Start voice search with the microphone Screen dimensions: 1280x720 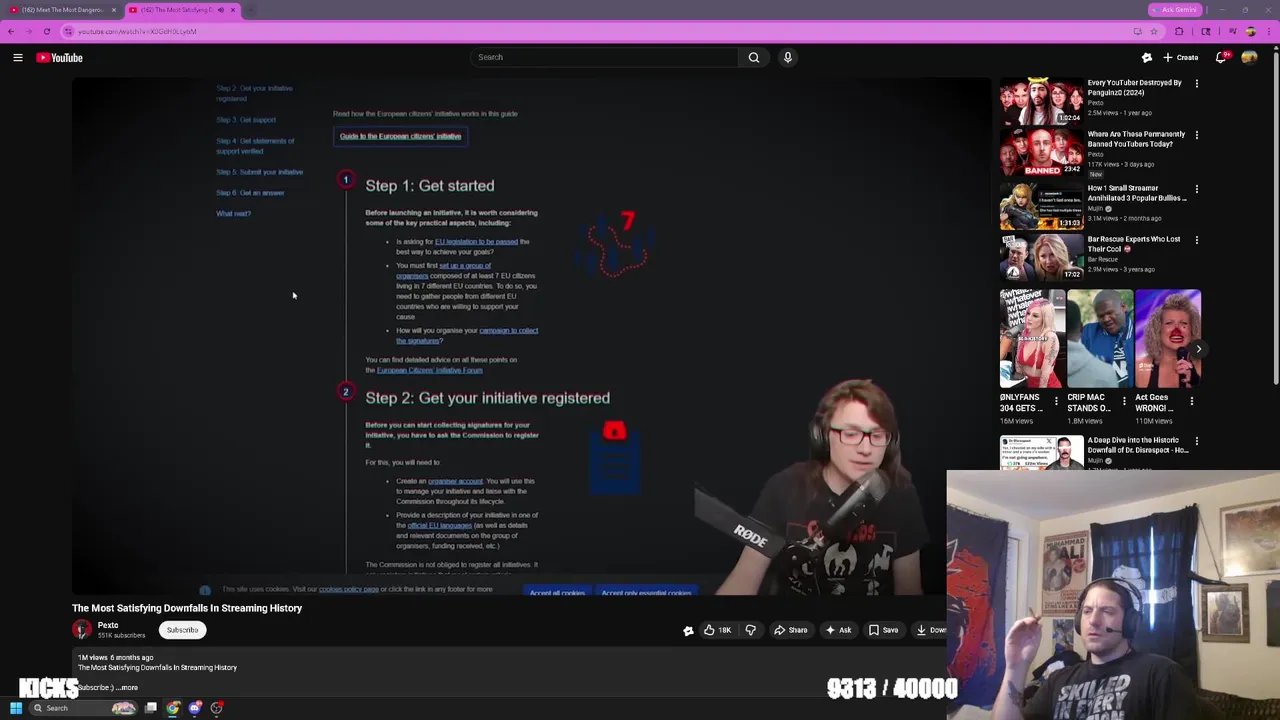(788, 57)
